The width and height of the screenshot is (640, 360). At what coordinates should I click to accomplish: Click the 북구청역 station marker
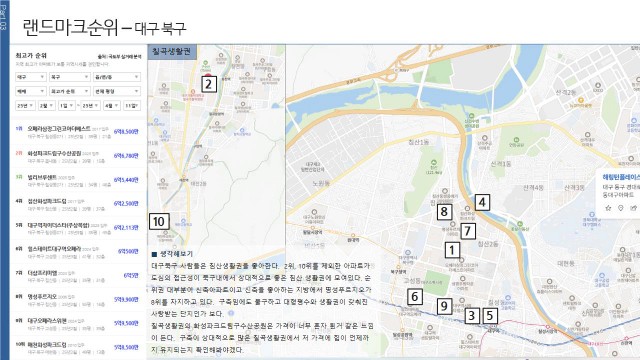click(397, 270)
